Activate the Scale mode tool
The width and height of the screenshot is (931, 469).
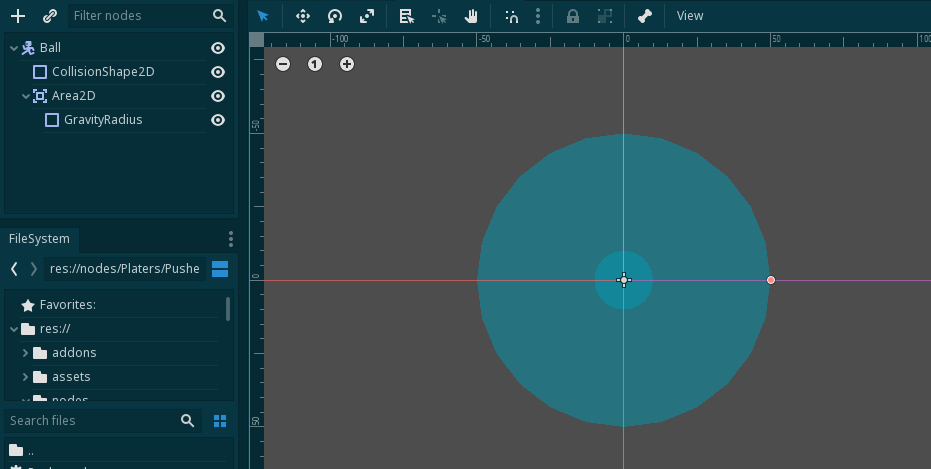coord(367,16)
